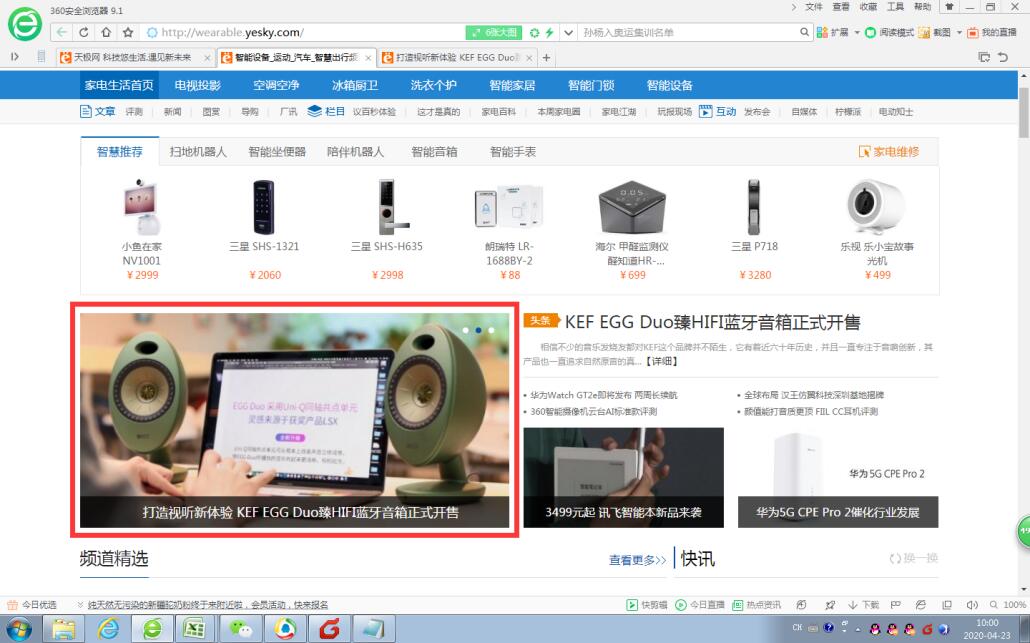
Task: Click the 文章 section icon
Action: coord(86,112)
